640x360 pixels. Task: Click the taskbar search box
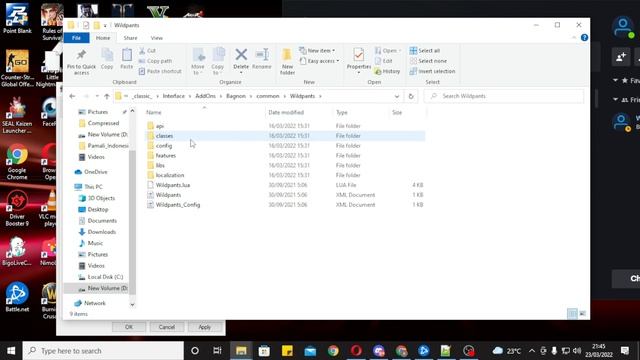click(103, 351)
